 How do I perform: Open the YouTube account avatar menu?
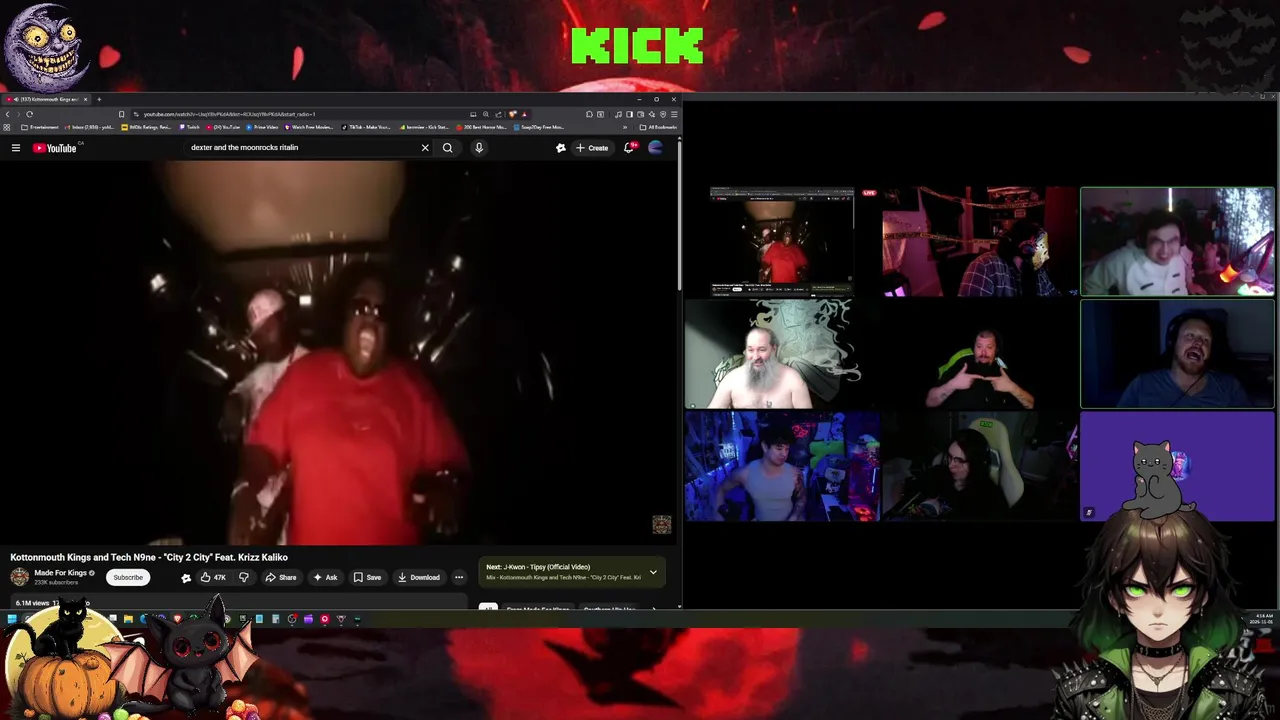click(656, 148)
